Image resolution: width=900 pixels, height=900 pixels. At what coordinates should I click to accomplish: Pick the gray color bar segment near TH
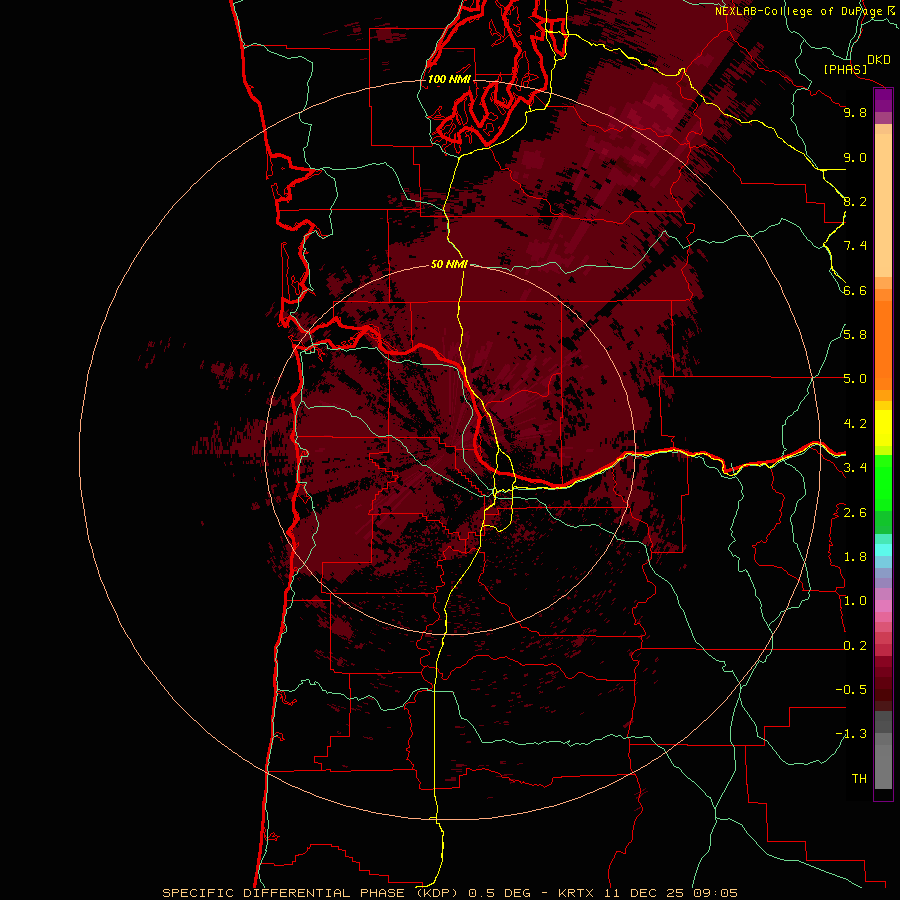(x=883, y=766)
